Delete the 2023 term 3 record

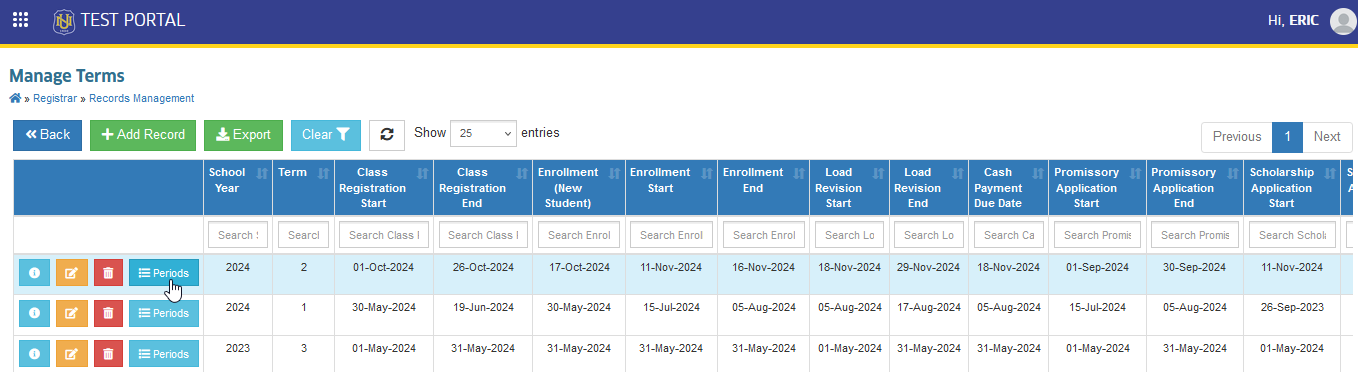point(108,354)
